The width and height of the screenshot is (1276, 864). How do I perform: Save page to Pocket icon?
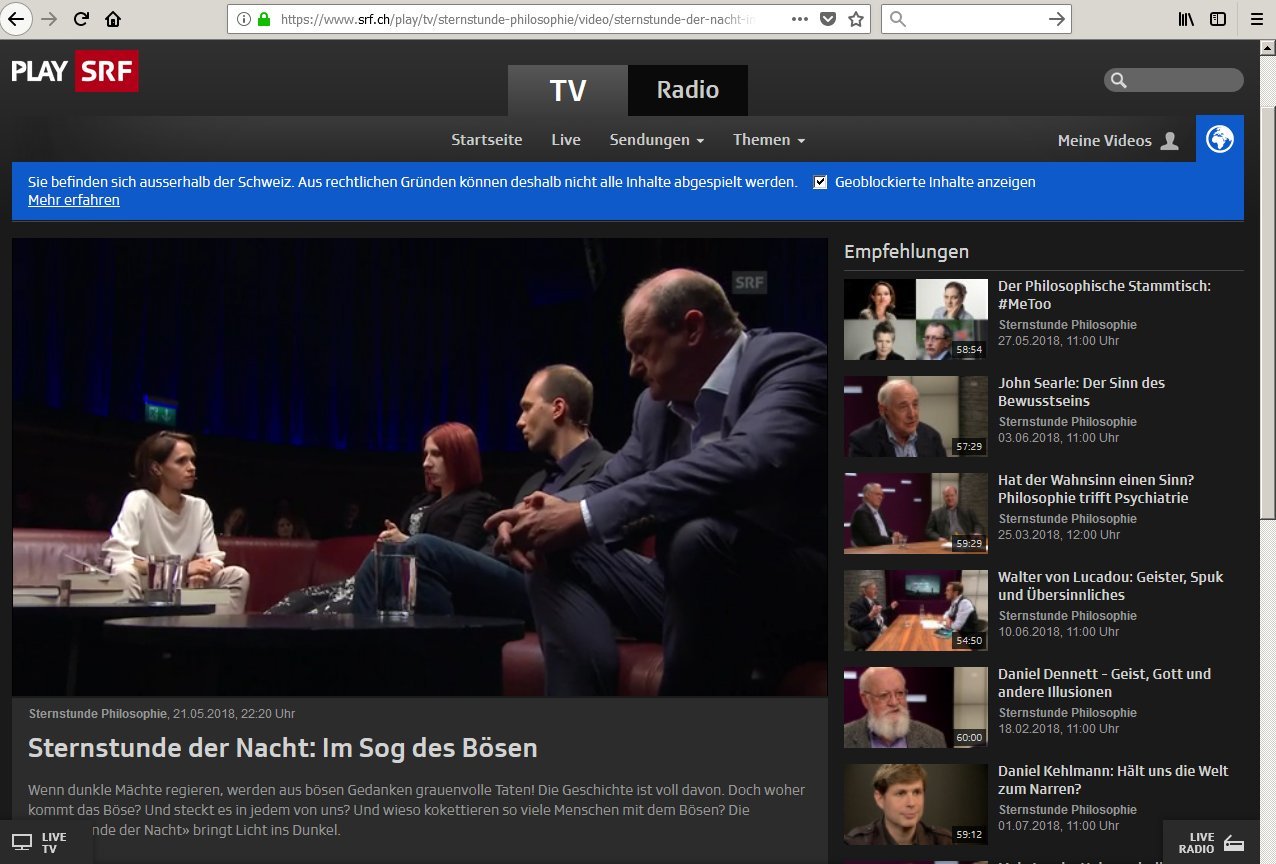click(828, 19)
